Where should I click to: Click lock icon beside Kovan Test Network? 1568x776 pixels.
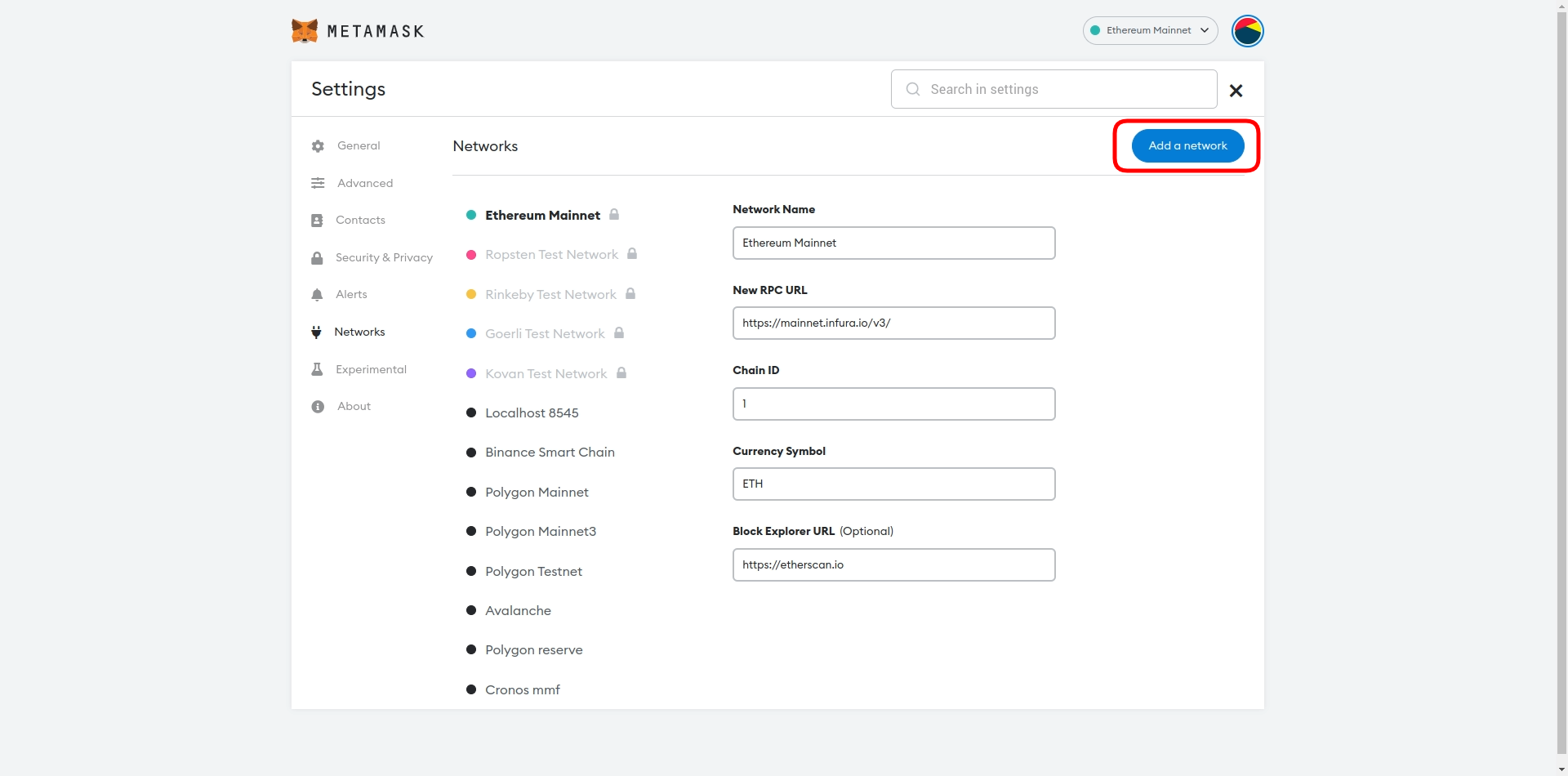click(621, 372)
